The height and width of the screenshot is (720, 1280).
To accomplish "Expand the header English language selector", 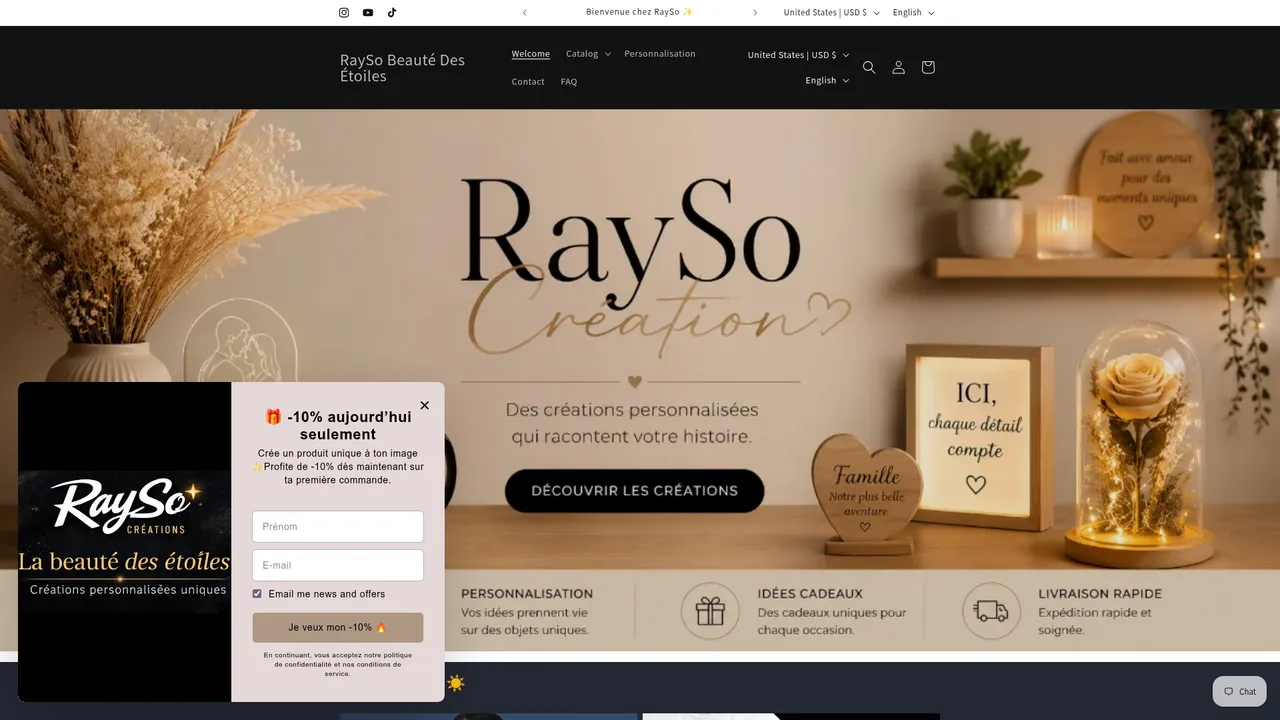I will 827,81.
